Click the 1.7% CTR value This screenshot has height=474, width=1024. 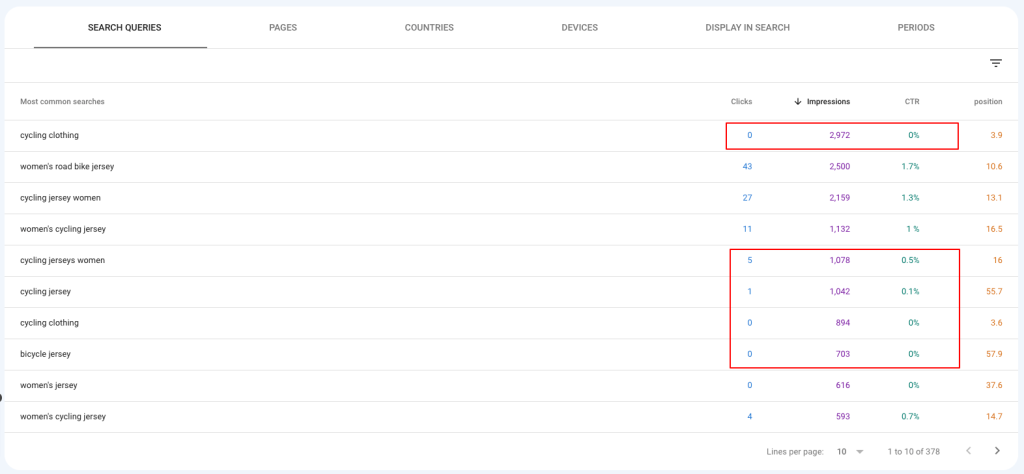911,166
